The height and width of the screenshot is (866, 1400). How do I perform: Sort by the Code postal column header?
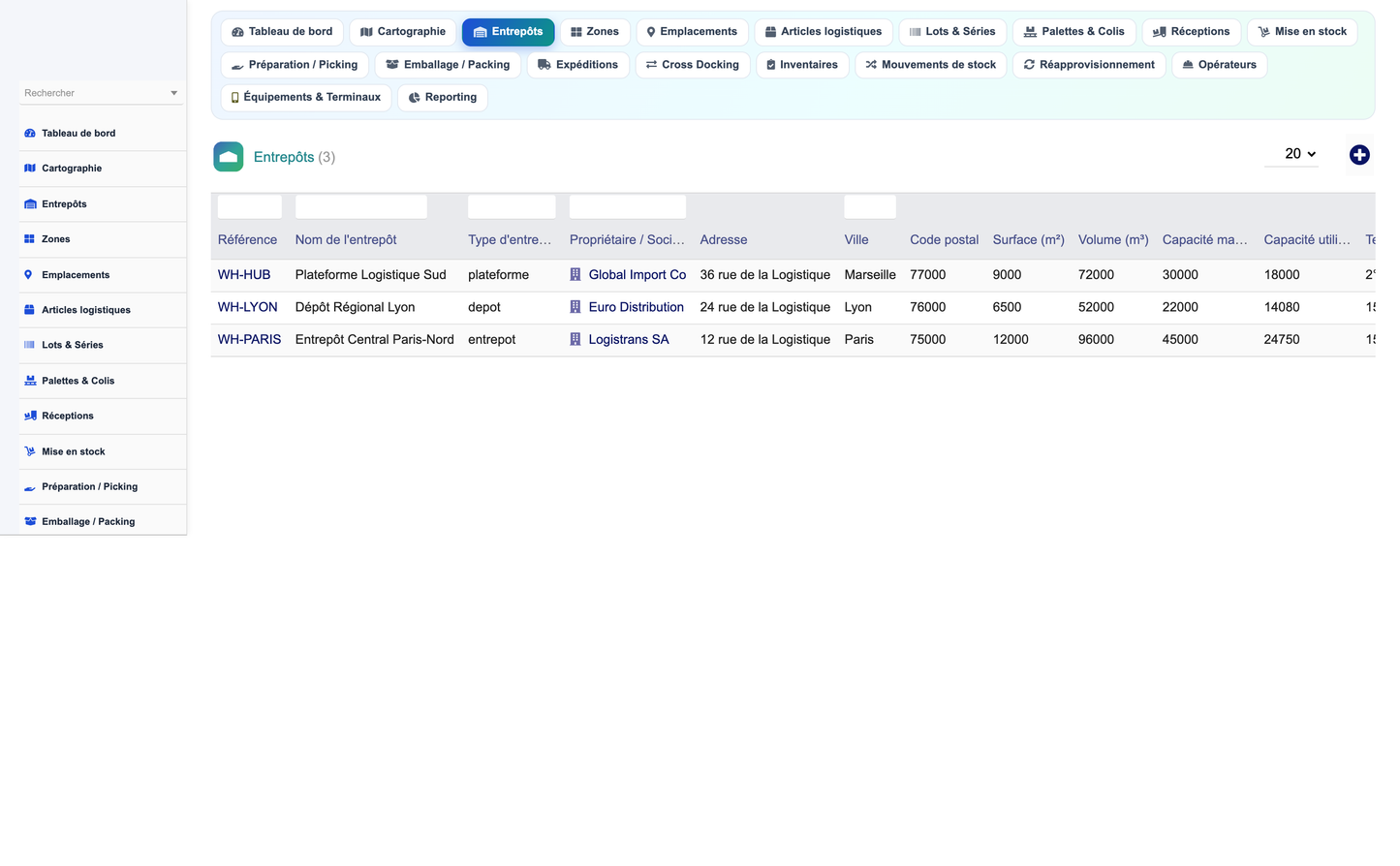click(x=944, y=240)
